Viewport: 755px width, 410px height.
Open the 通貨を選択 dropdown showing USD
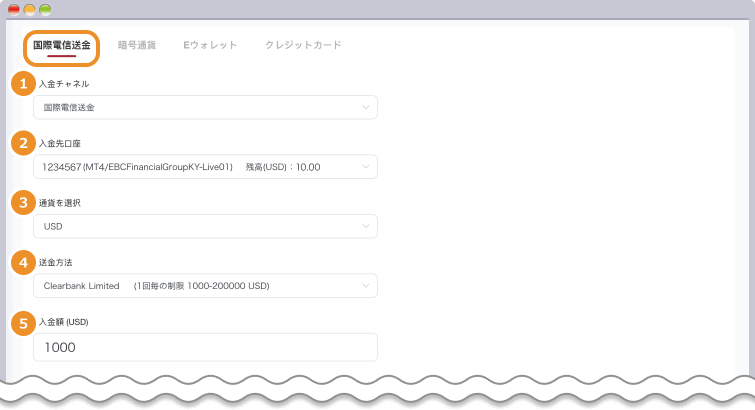[x=205, y=226]
